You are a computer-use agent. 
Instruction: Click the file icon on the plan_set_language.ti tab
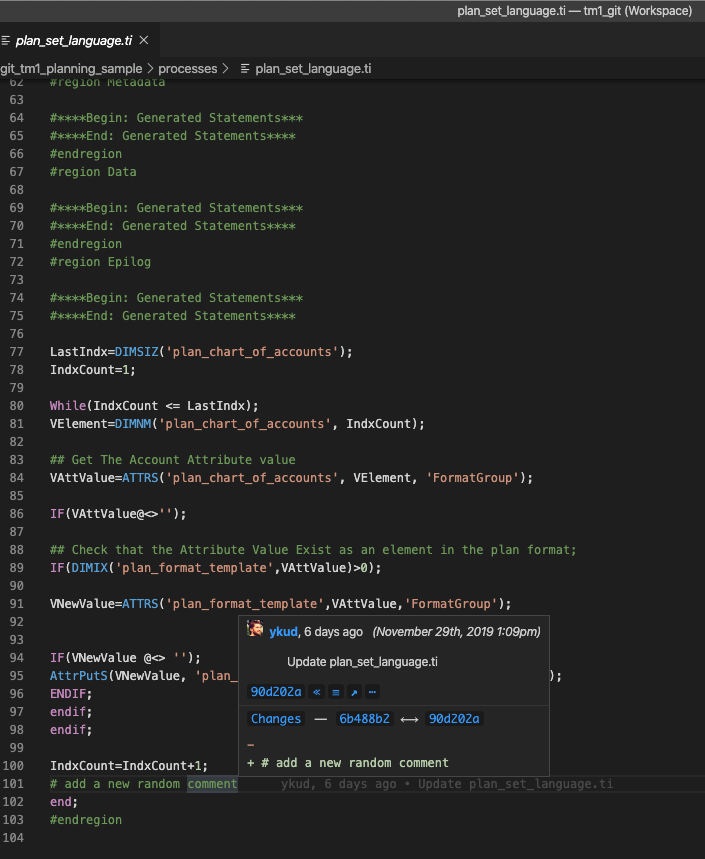click(x=6, y=40)
